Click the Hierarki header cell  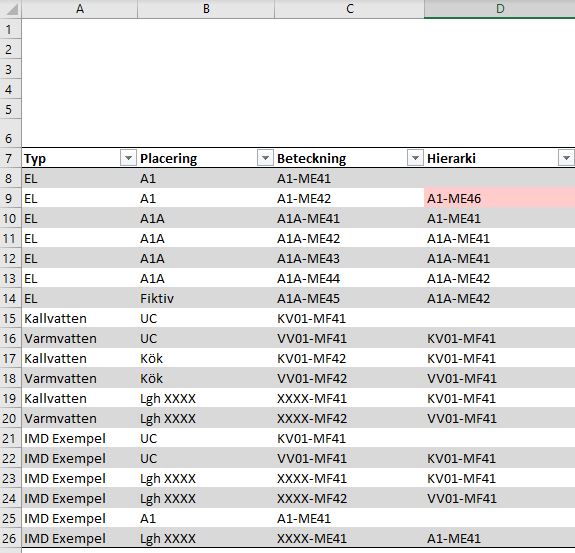coord(499,158)
